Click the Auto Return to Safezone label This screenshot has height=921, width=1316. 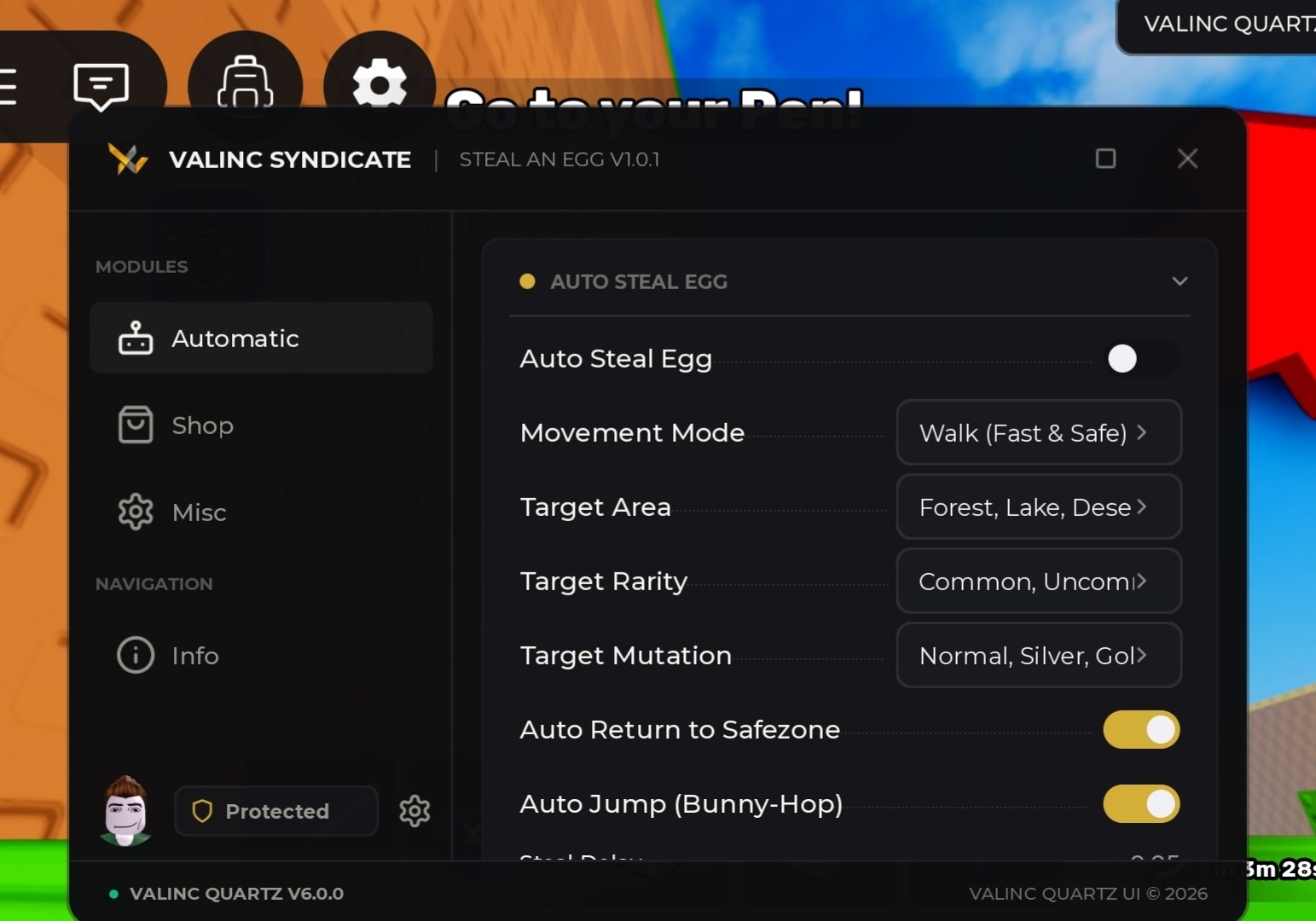tap(680, 730)
